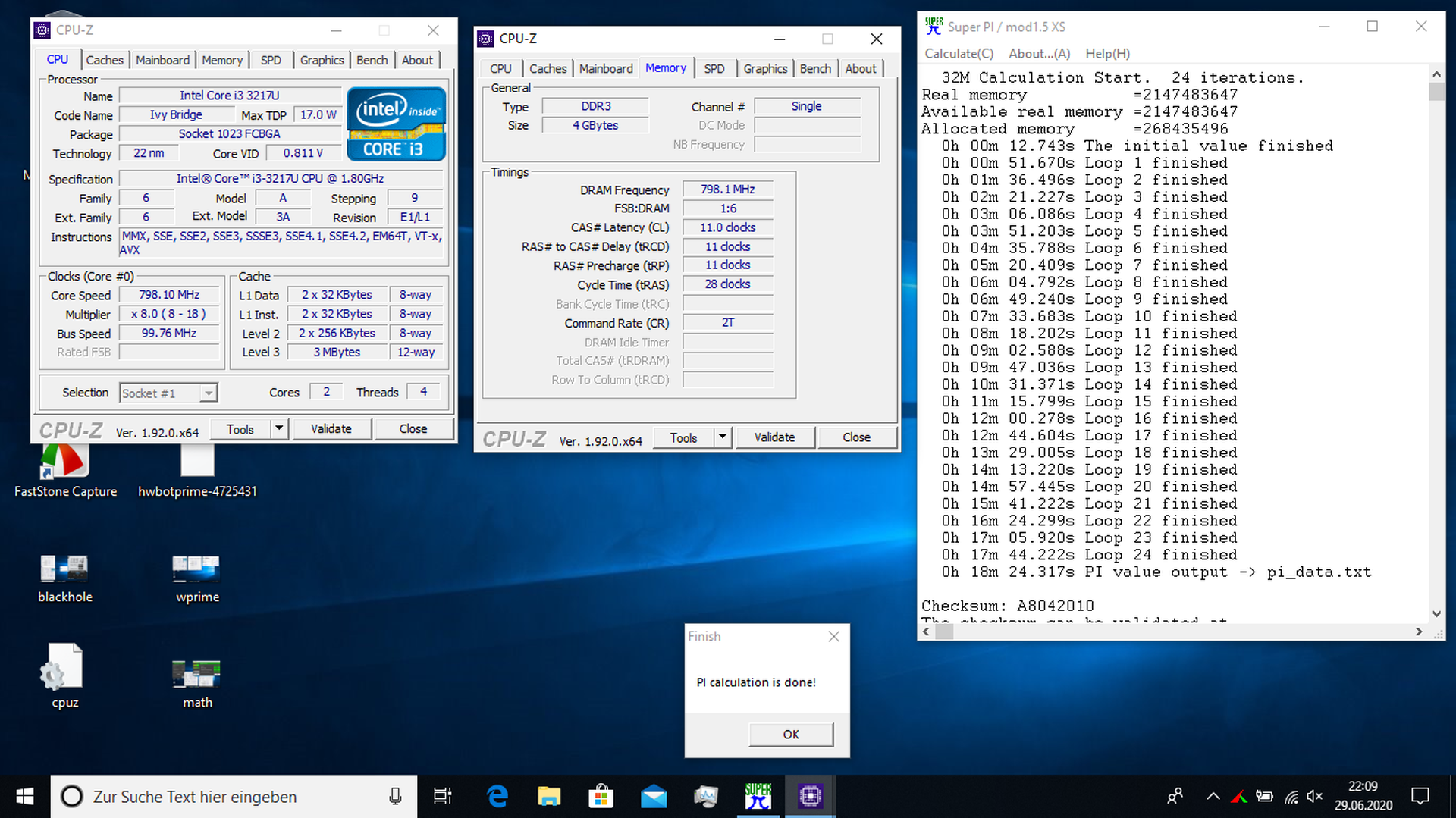
Task: Click Checksum: A8042010 line in Super PI
Action: pyautogui.click(x=1008, y=606)
